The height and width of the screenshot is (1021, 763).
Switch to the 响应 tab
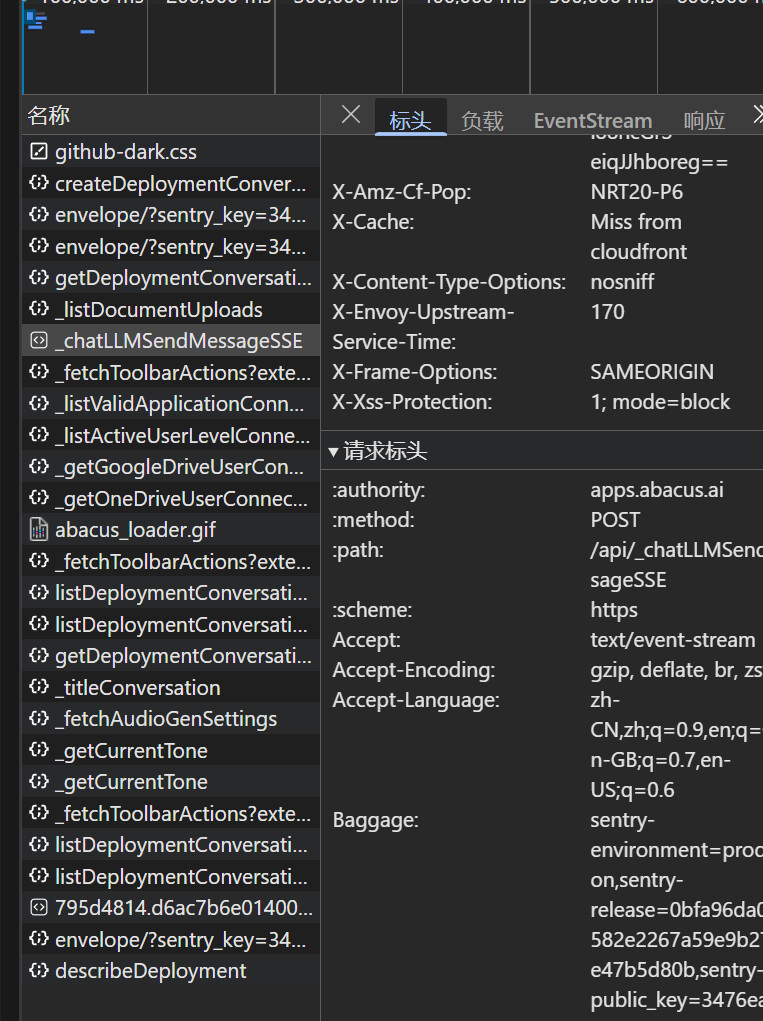point(704,121)
